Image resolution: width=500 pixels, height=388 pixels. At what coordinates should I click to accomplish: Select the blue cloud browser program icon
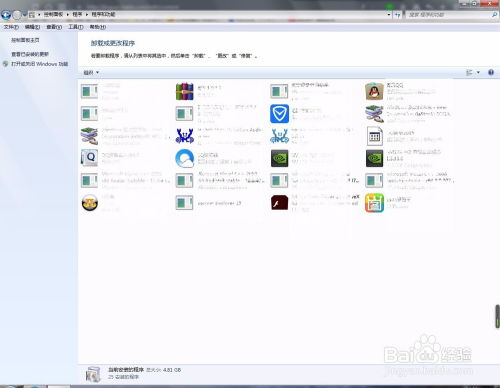click(x=185, y=158)
